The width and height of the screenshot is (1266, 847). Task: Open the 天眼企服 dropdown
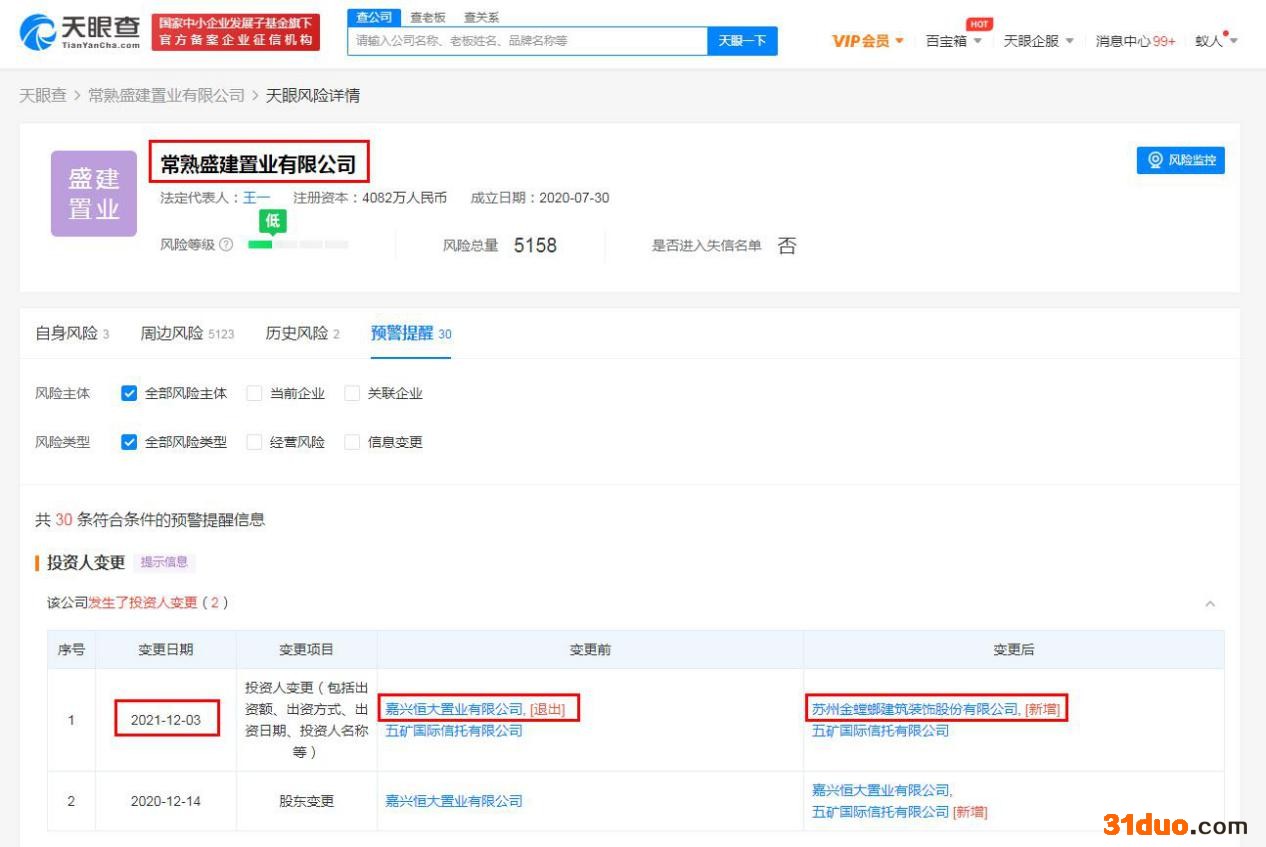pos(1038,41)
